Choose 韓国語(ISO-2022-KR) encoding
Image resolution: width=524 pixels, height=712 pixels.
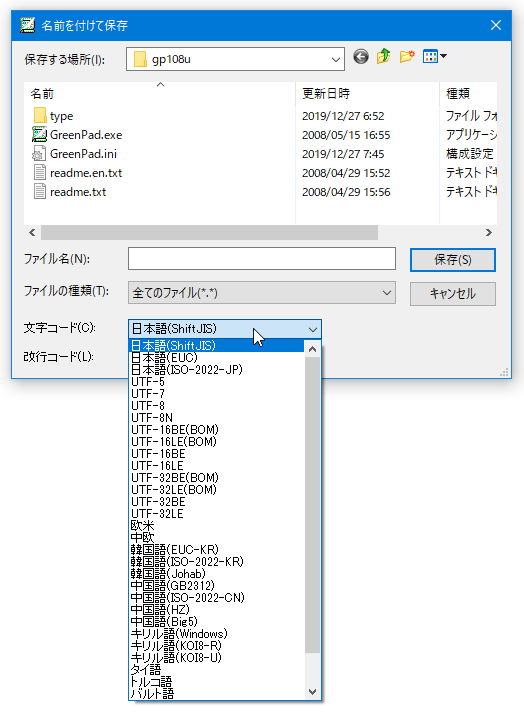point(217,562)
